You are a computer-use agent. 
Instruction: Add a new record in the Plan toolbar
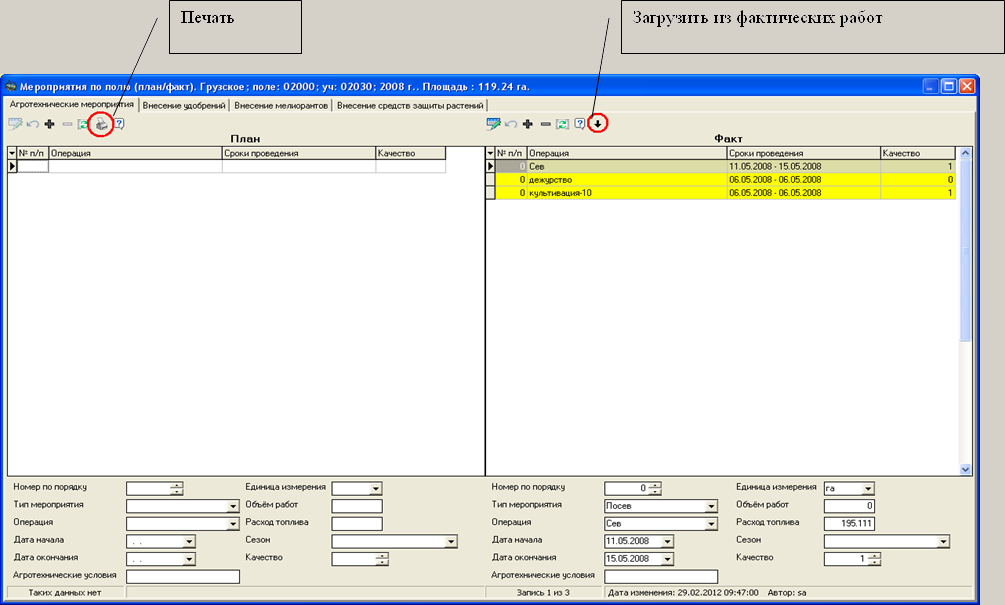(x=49, y=124)
